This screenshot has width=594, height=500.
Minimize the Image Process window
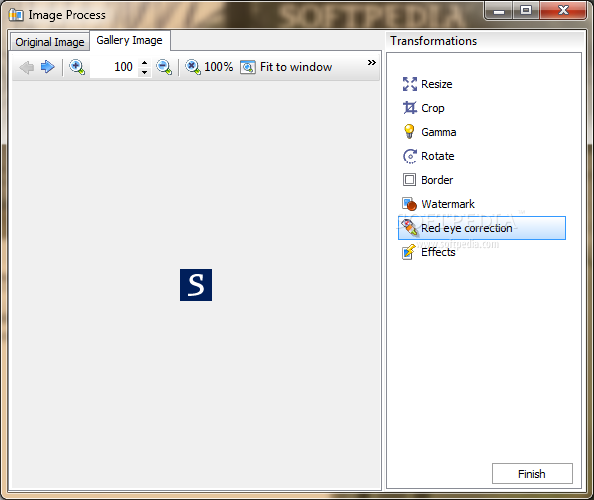499,11
